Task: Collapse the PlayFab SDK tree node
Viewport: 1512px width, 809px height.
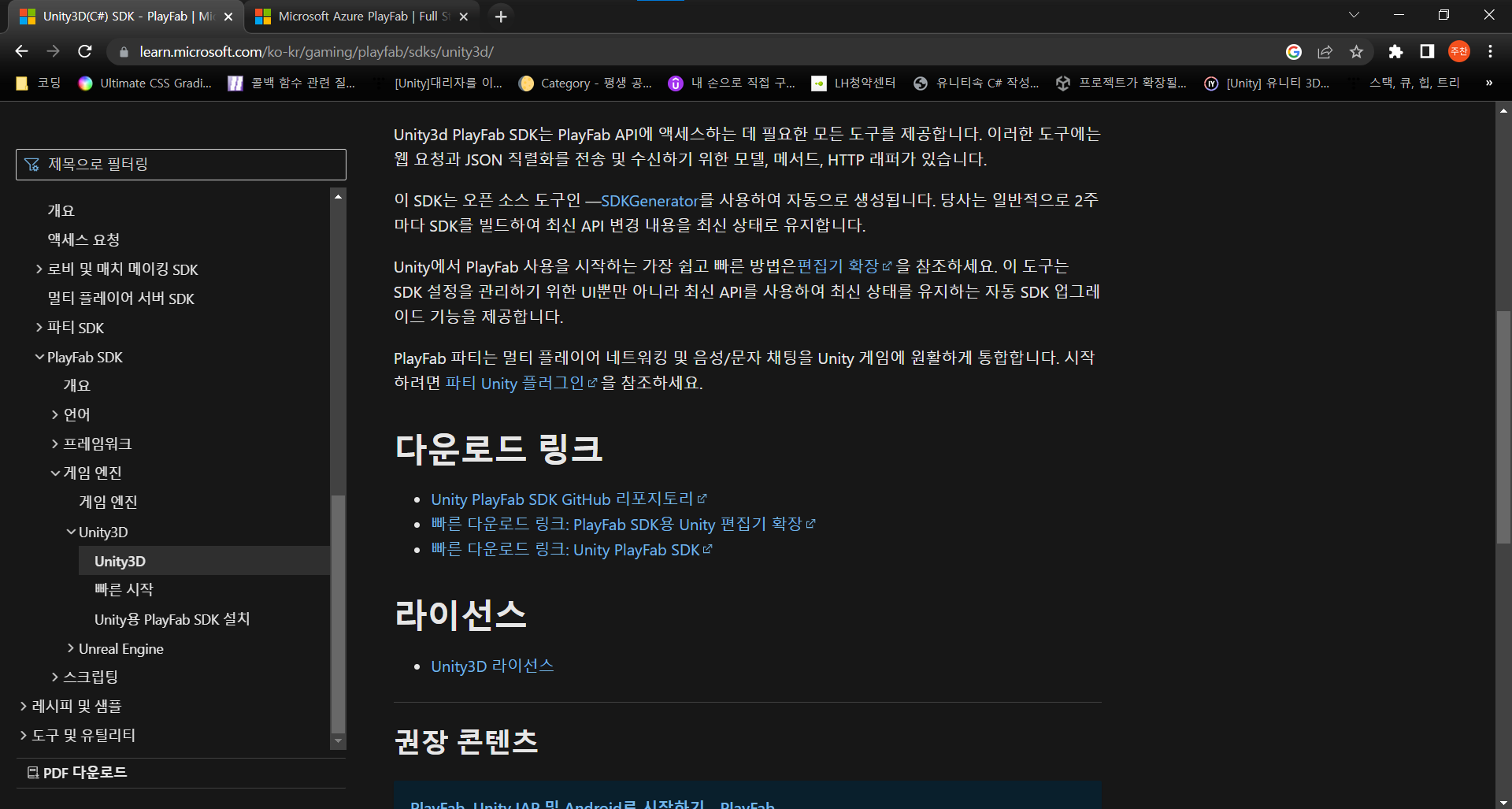Action: coord(39,357)
